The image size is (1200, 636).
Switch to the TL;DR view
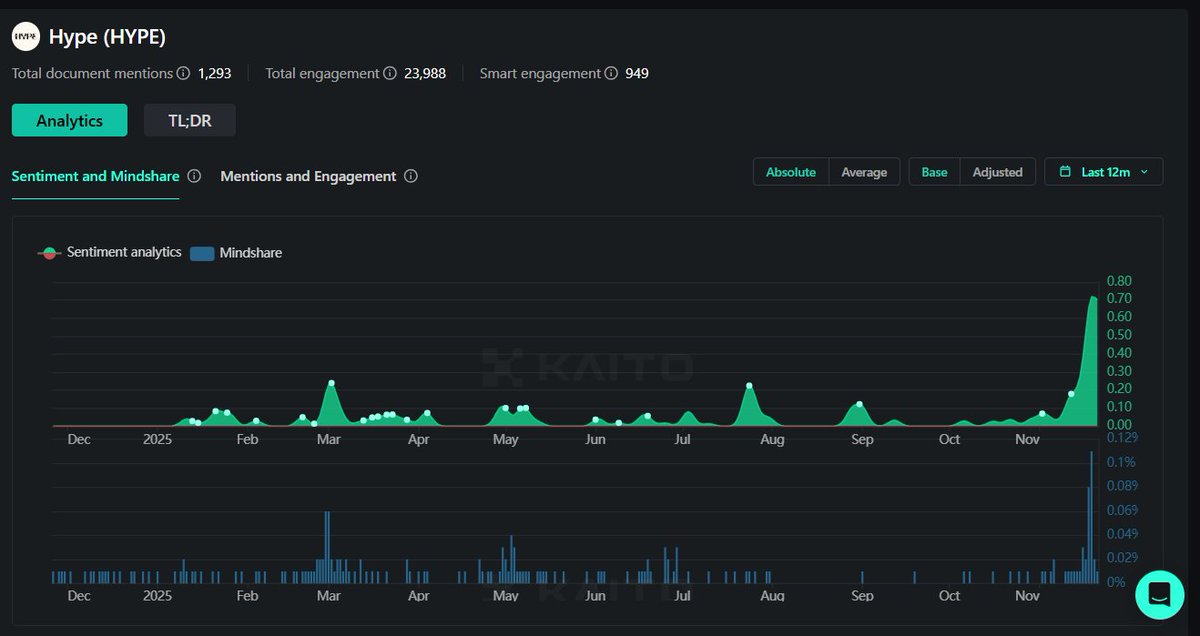190,120
